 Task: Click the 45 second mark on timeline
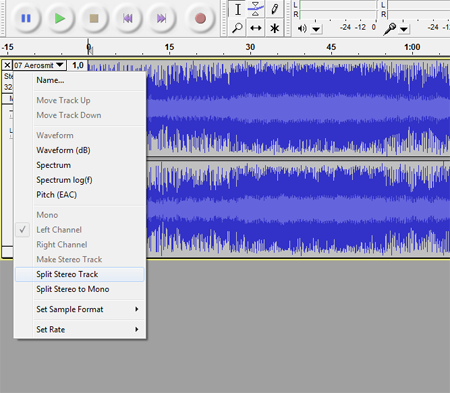(x=331, y=47)
